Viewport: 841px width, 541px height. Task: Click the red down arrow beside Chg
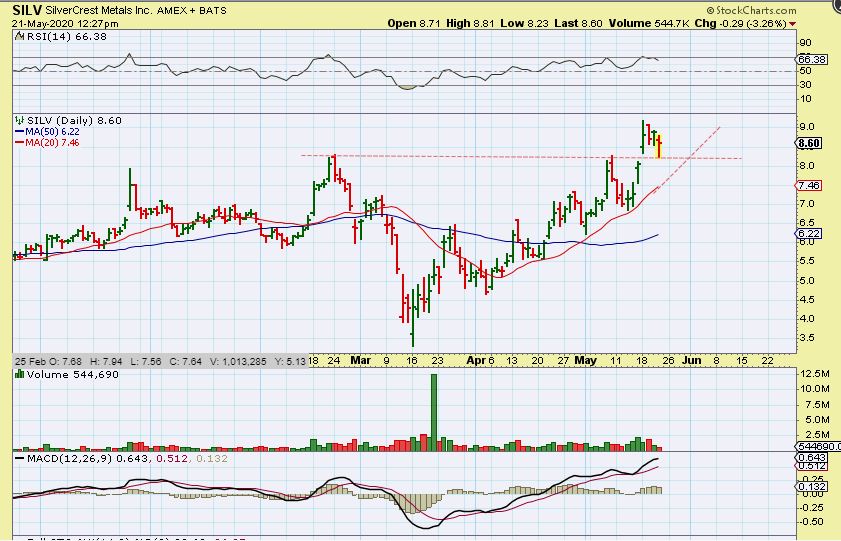tap(793, 23)
